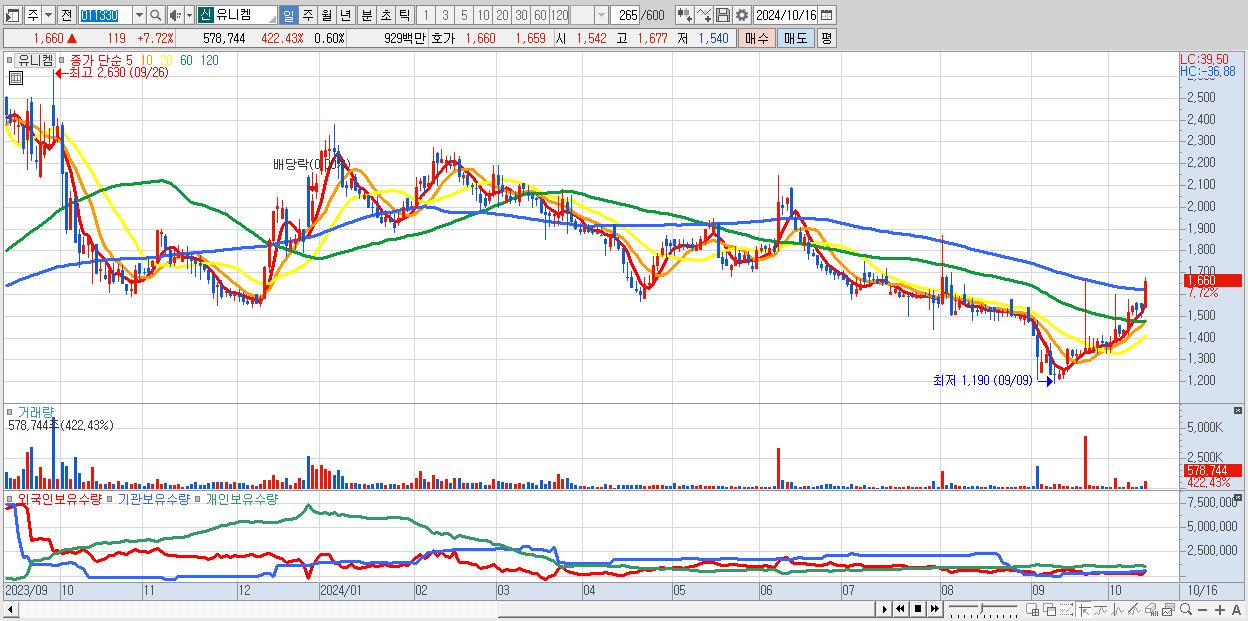Click the eraser with bars icon
Screen dimensions: 1248x621
coord(1151,609)
